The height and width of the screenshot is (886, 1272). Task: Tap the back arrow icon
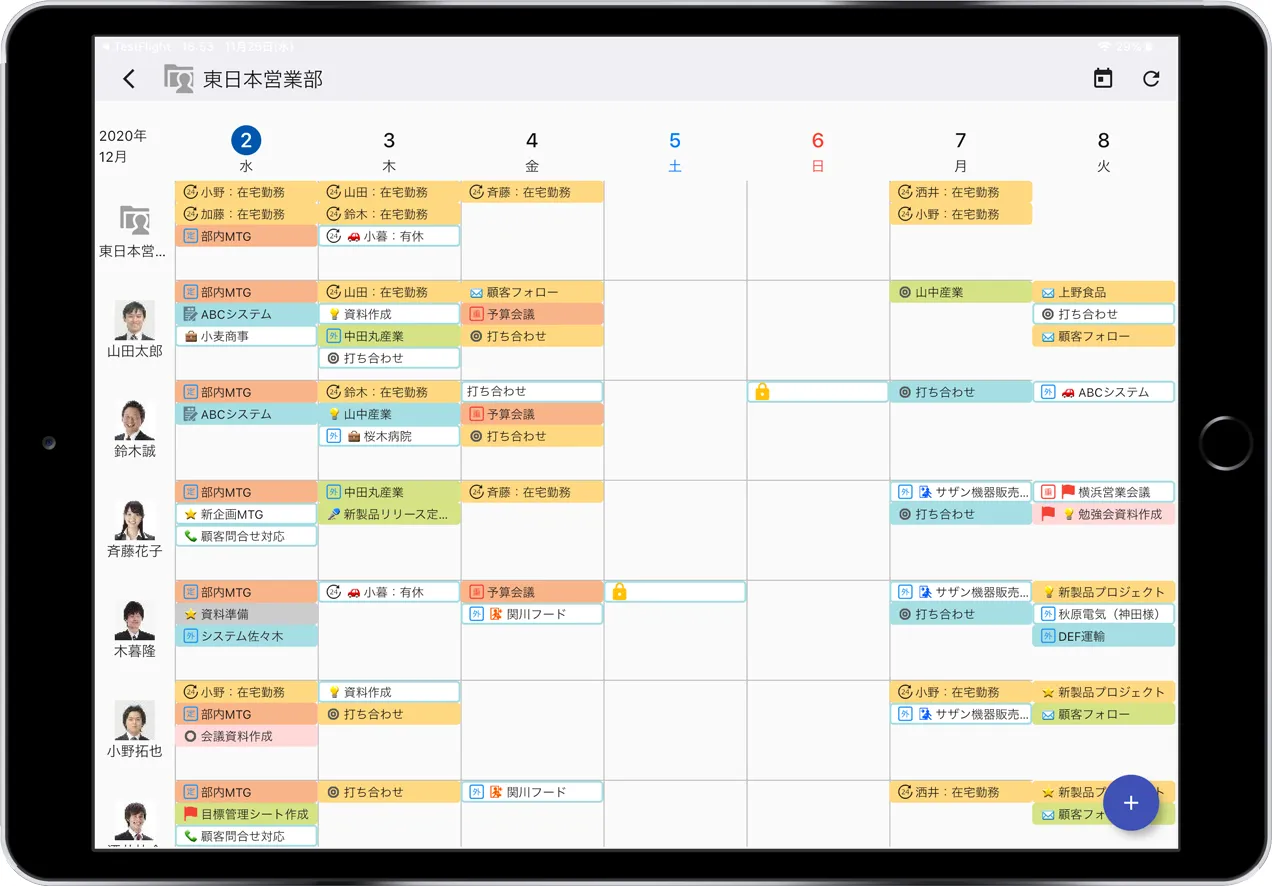click(129, 79)
